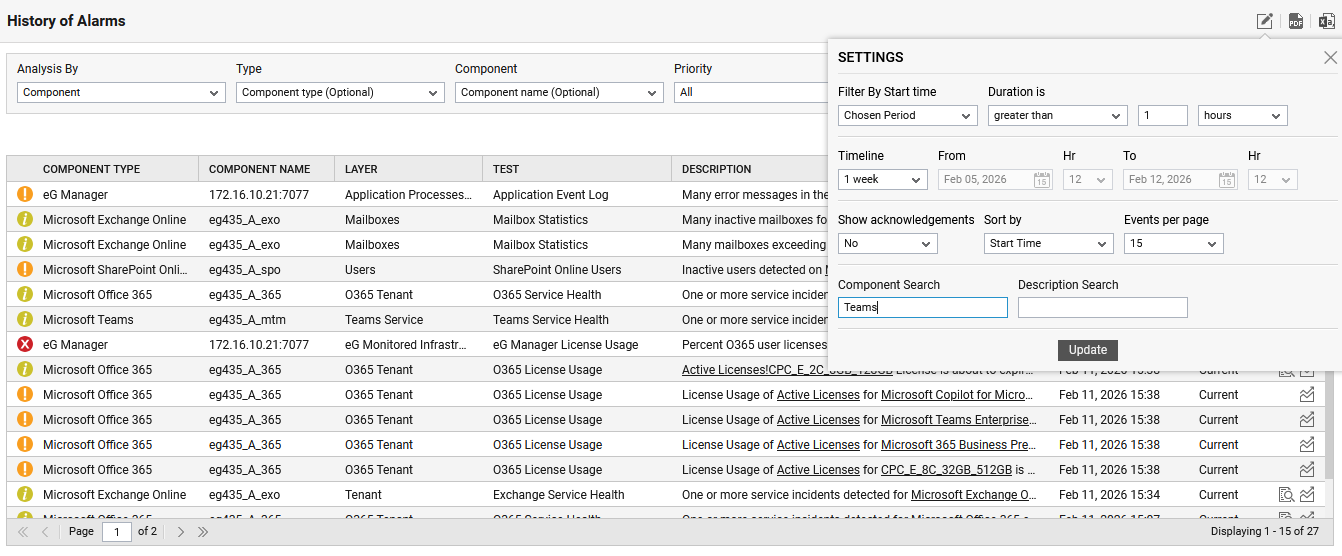Open the Analysis By dropdown
The image size is (1342, 556).
(x=121, y=92)
